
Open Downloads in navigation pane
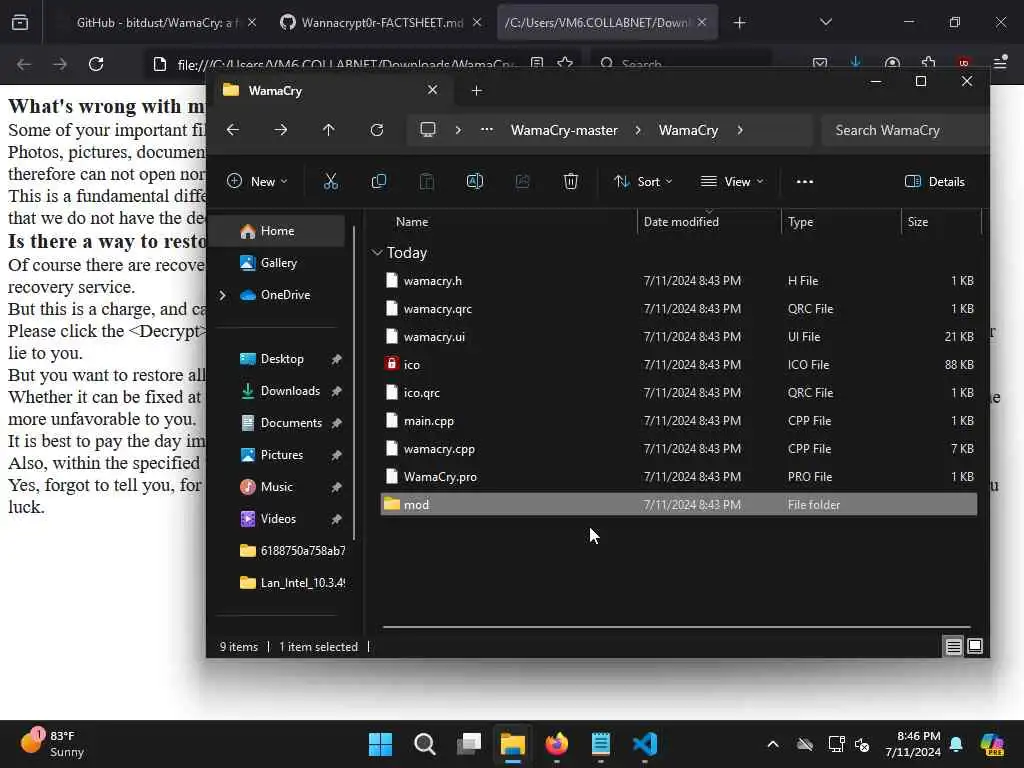coord(290,391)
